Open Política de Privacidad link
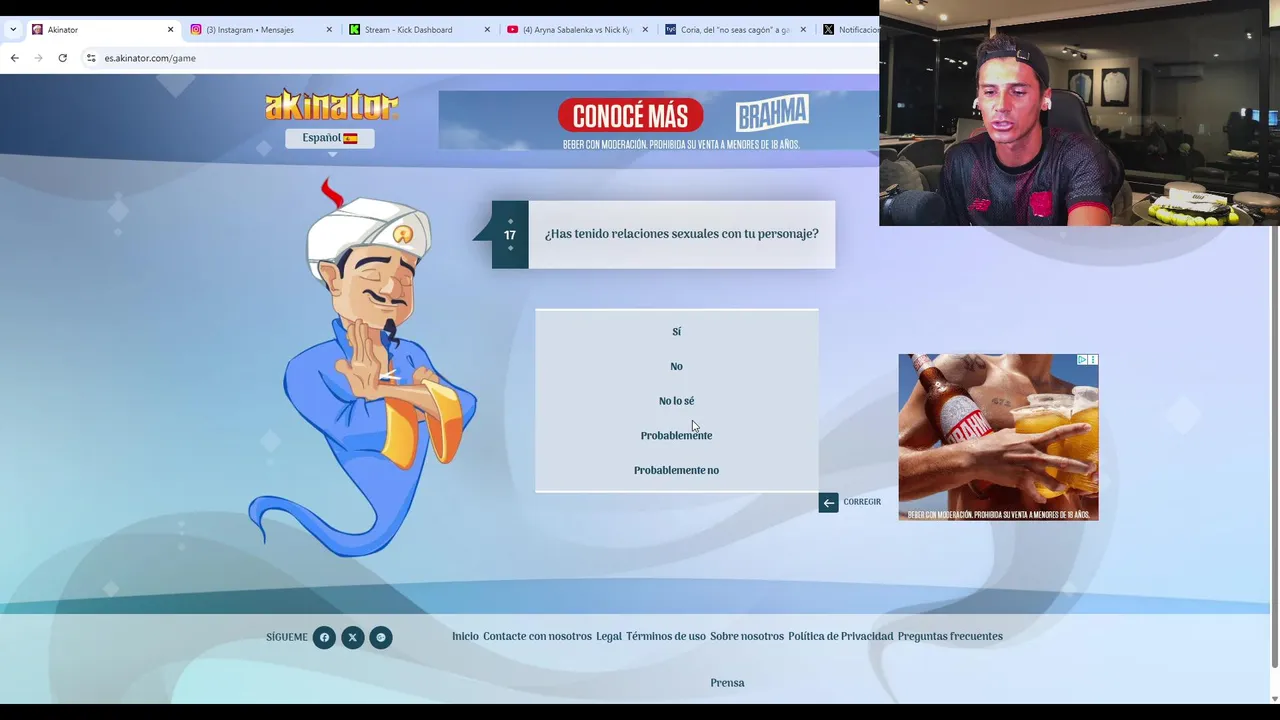This screenshot has width=1280, height=720. 840,636
